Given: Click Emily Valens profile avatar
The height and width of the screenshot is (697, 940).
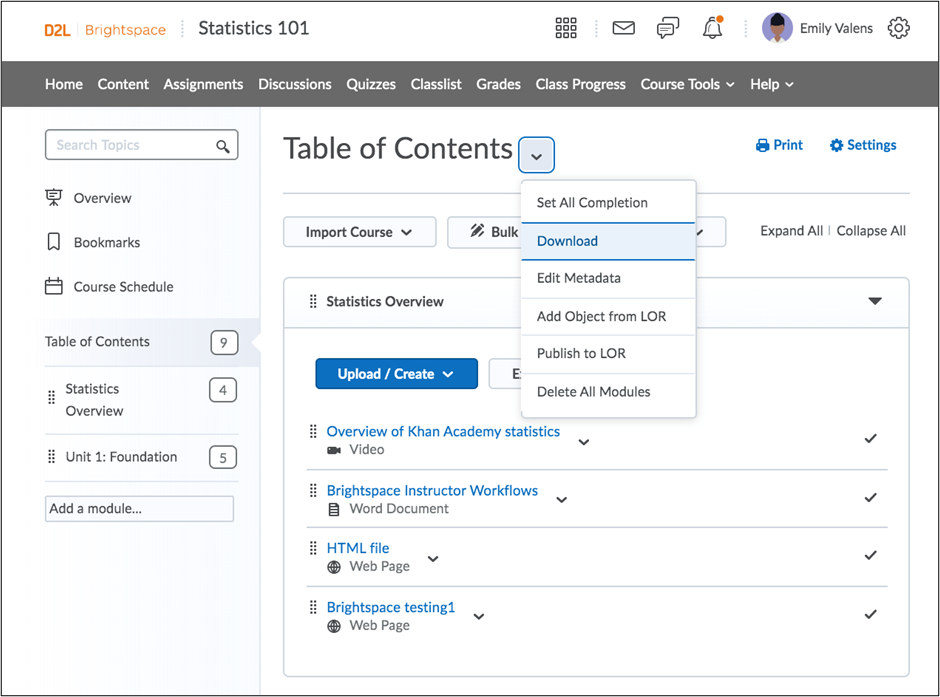Looking at the screenshot, I should [777, 28].
